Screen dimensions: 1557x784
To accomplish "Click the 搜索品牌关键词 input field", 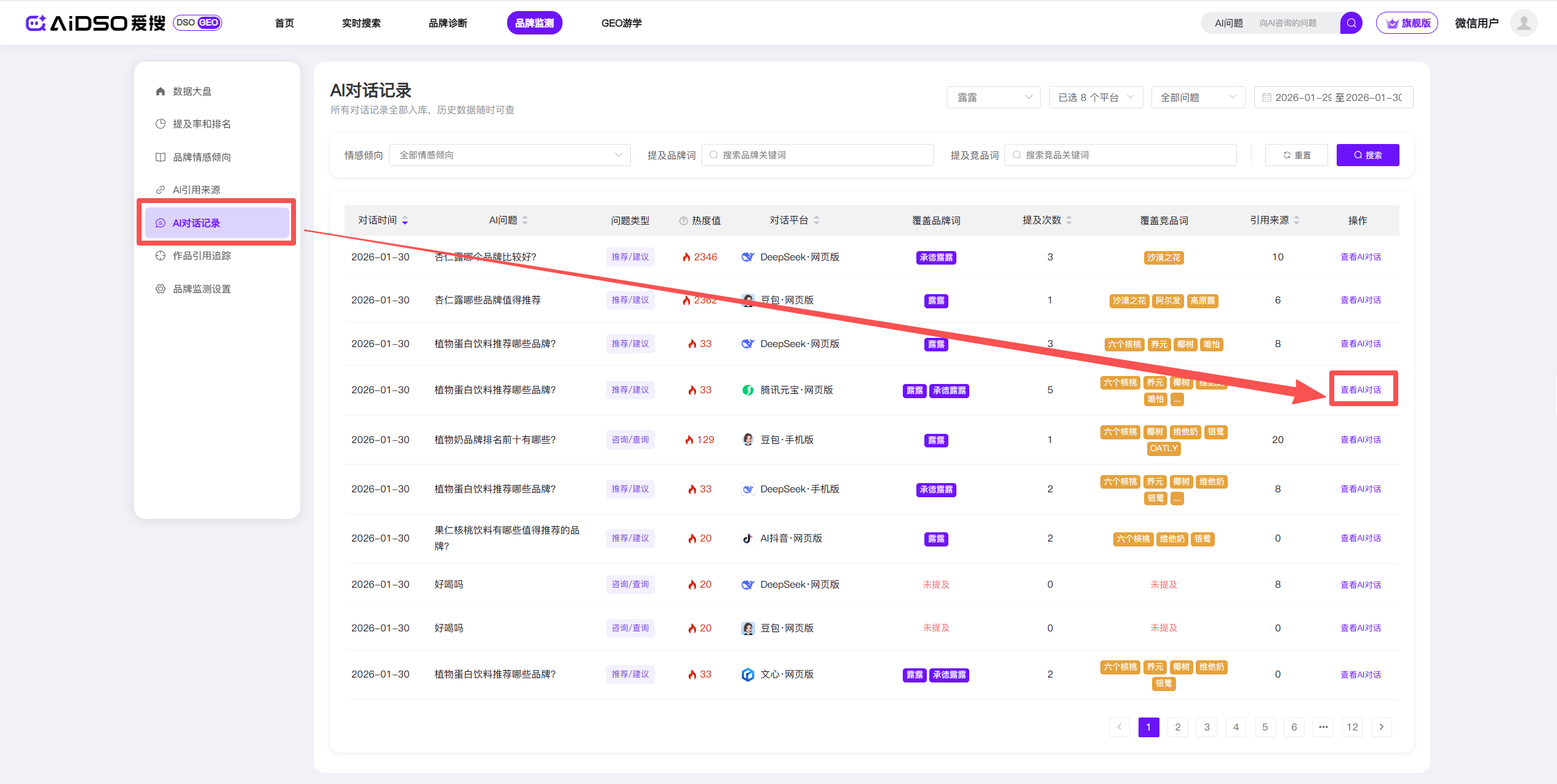I will click(819, 155).
